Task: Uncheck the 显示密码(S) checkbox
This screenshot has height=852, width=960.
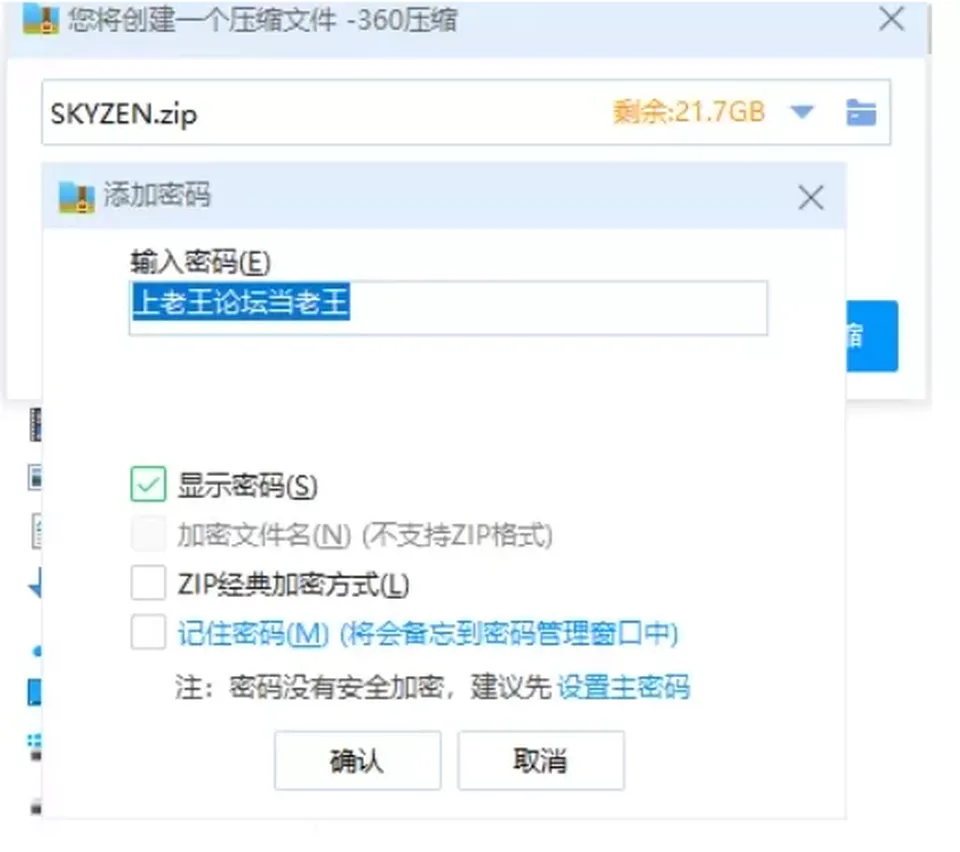Action: coord(148,484)
